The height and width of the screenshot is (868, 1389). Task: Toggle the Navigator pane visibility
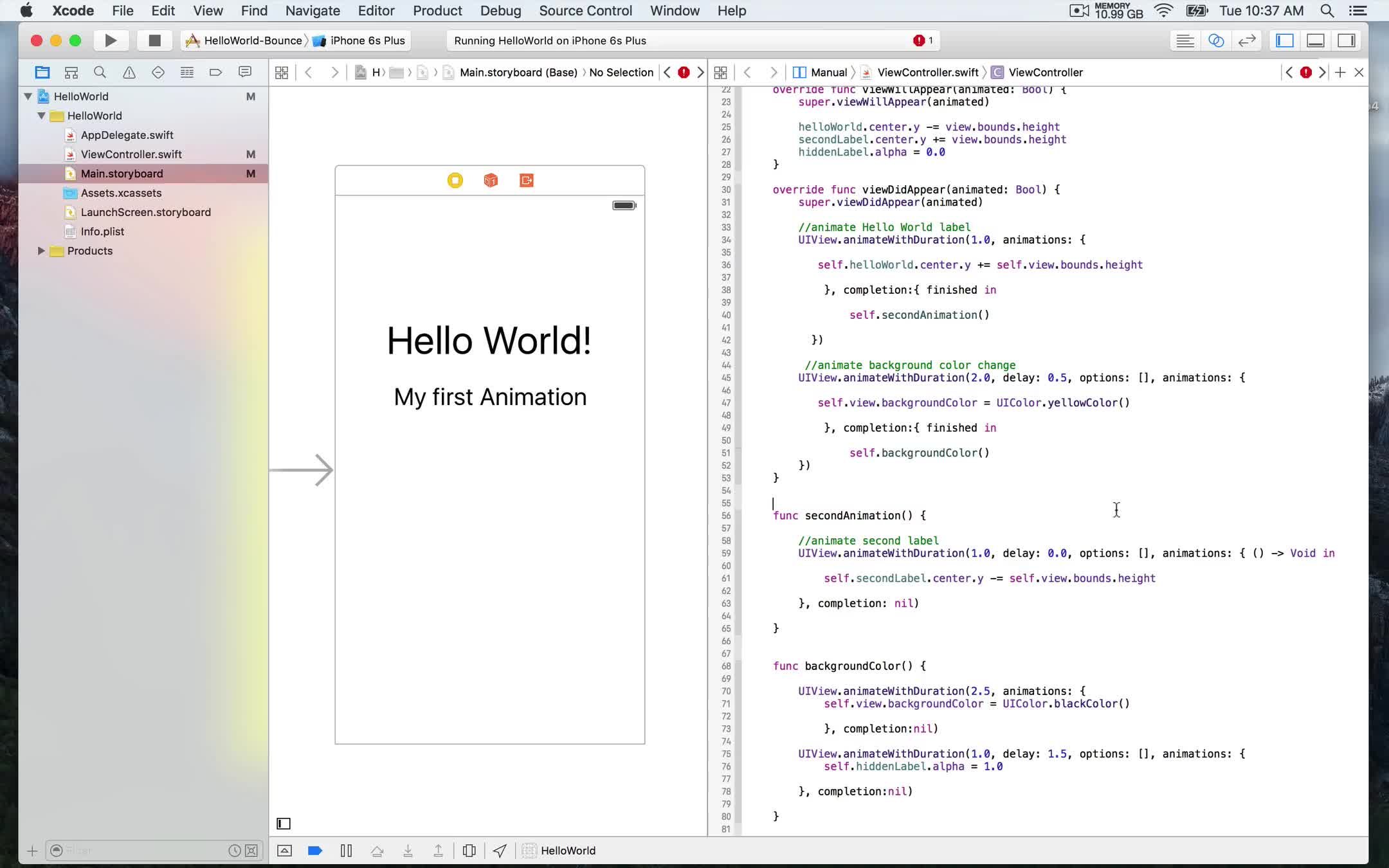pyautogui.click(x=1285, y=41)
